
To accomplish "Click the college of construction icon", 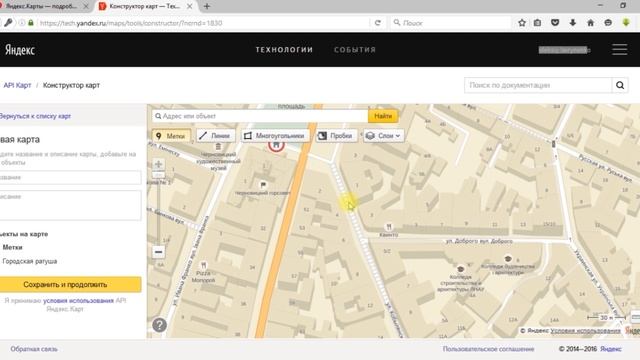I will (460, 269).
